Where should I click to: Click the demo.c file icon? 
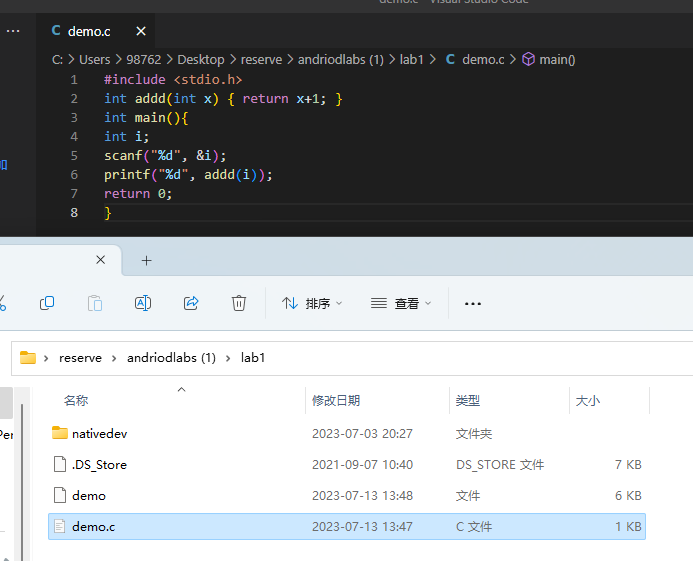pyautogui.click(x=60, y=526)
